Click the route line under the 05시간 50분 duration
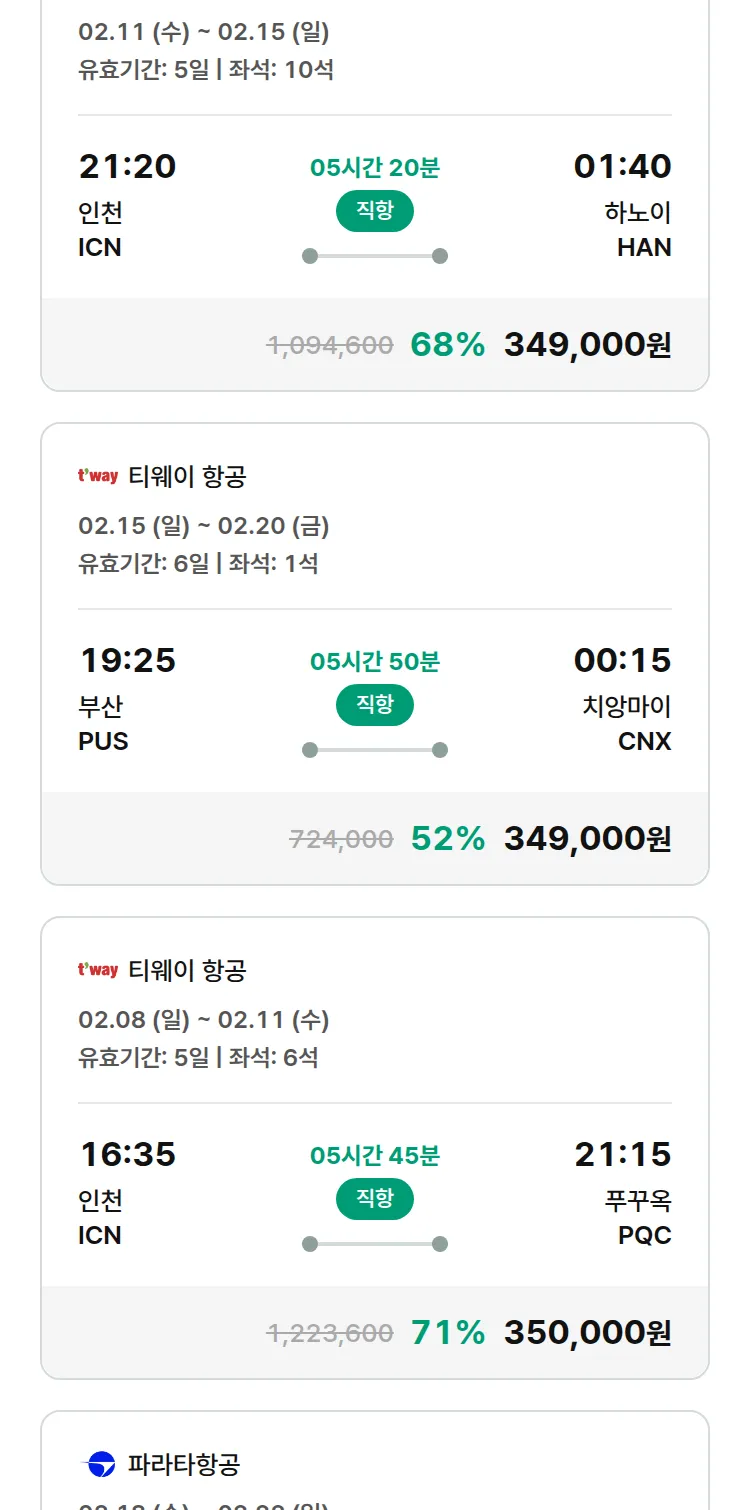Viewport: 750px width, 1510px height. click(x=375, y=750)
